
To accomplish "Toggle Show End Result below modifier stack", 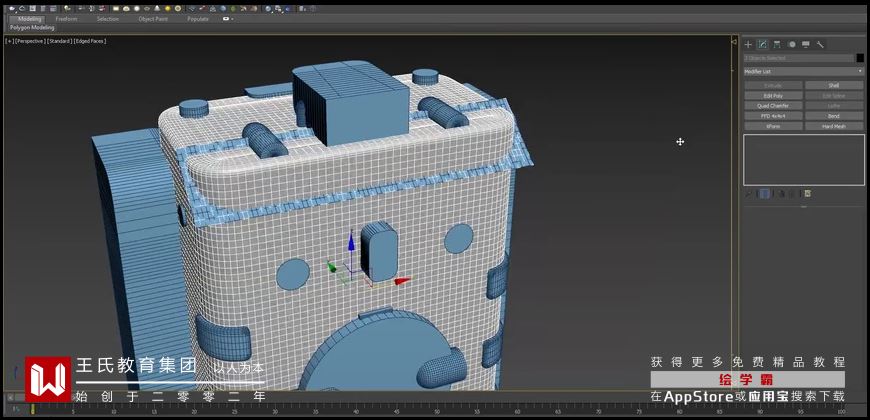I will pos(765,194).
